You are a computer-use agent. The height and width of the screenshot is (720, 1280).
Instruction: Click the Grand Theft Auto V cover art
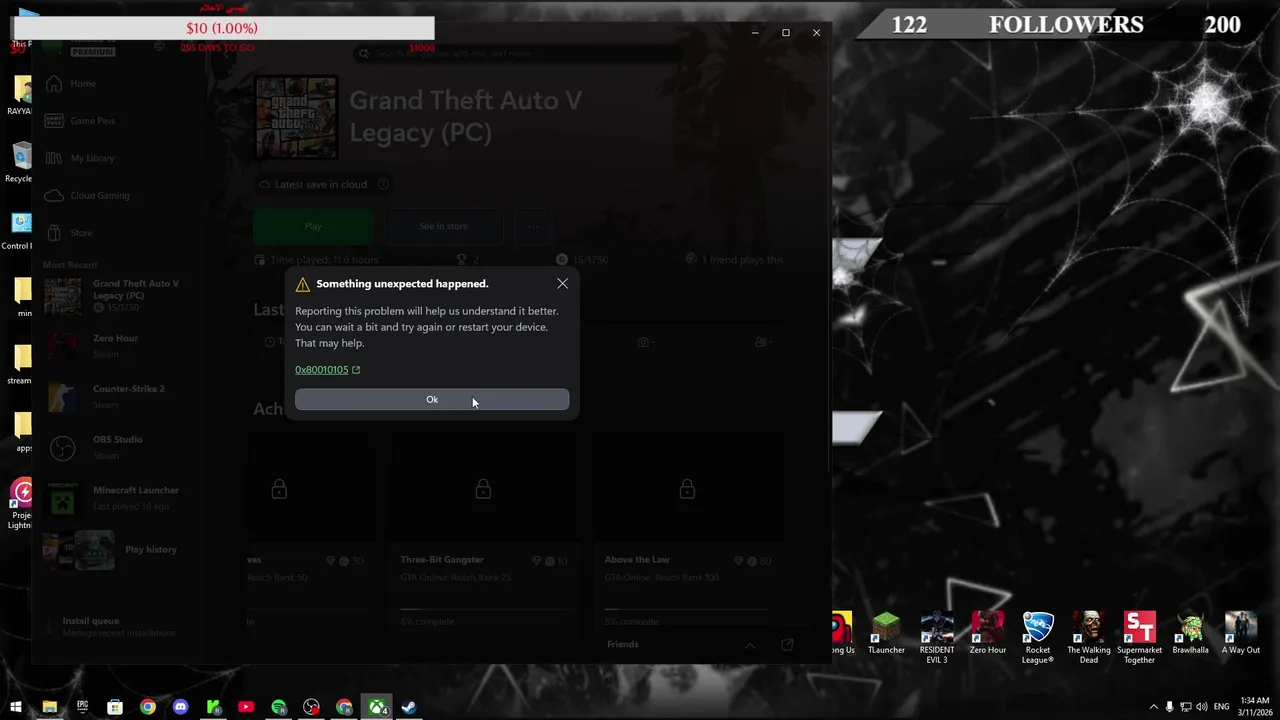[296, 117]
